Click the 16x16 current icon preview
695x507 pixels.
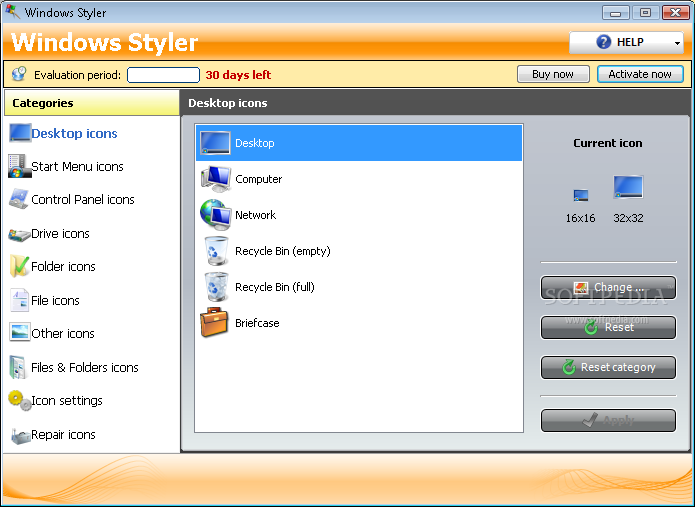(581, 195)
